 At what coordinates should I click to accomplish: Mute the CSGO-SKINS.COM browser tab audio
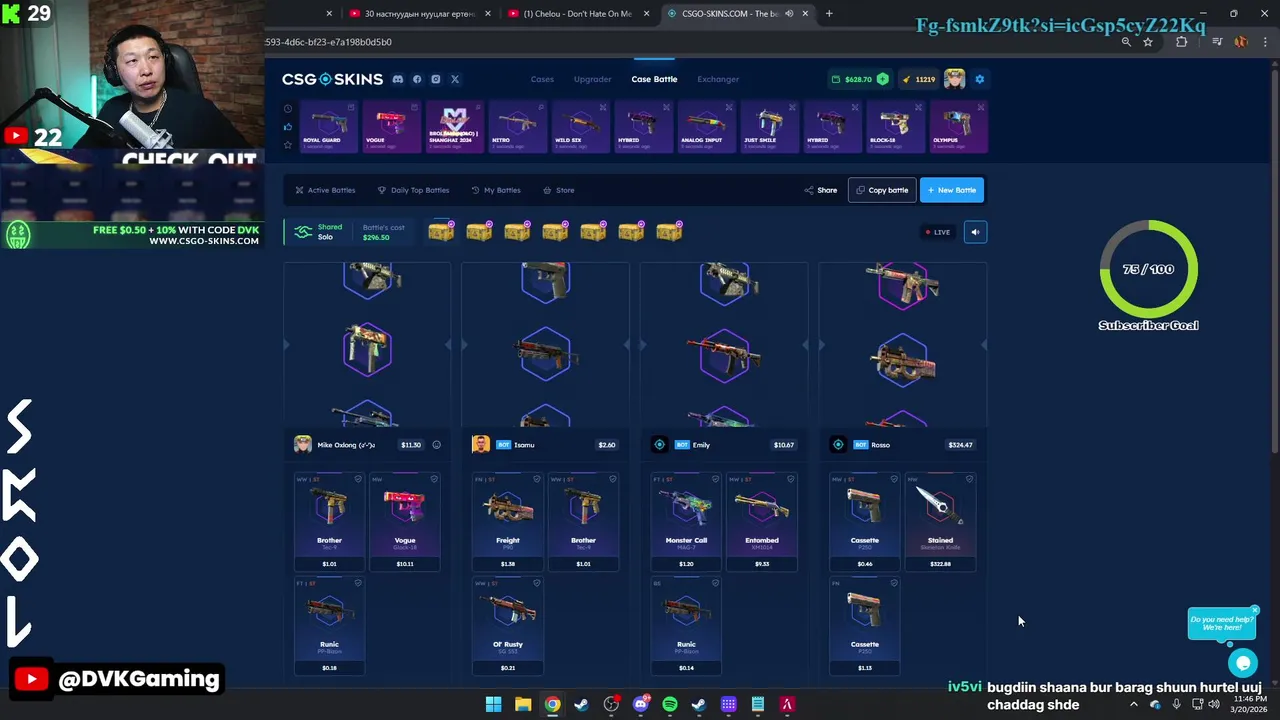789,14
